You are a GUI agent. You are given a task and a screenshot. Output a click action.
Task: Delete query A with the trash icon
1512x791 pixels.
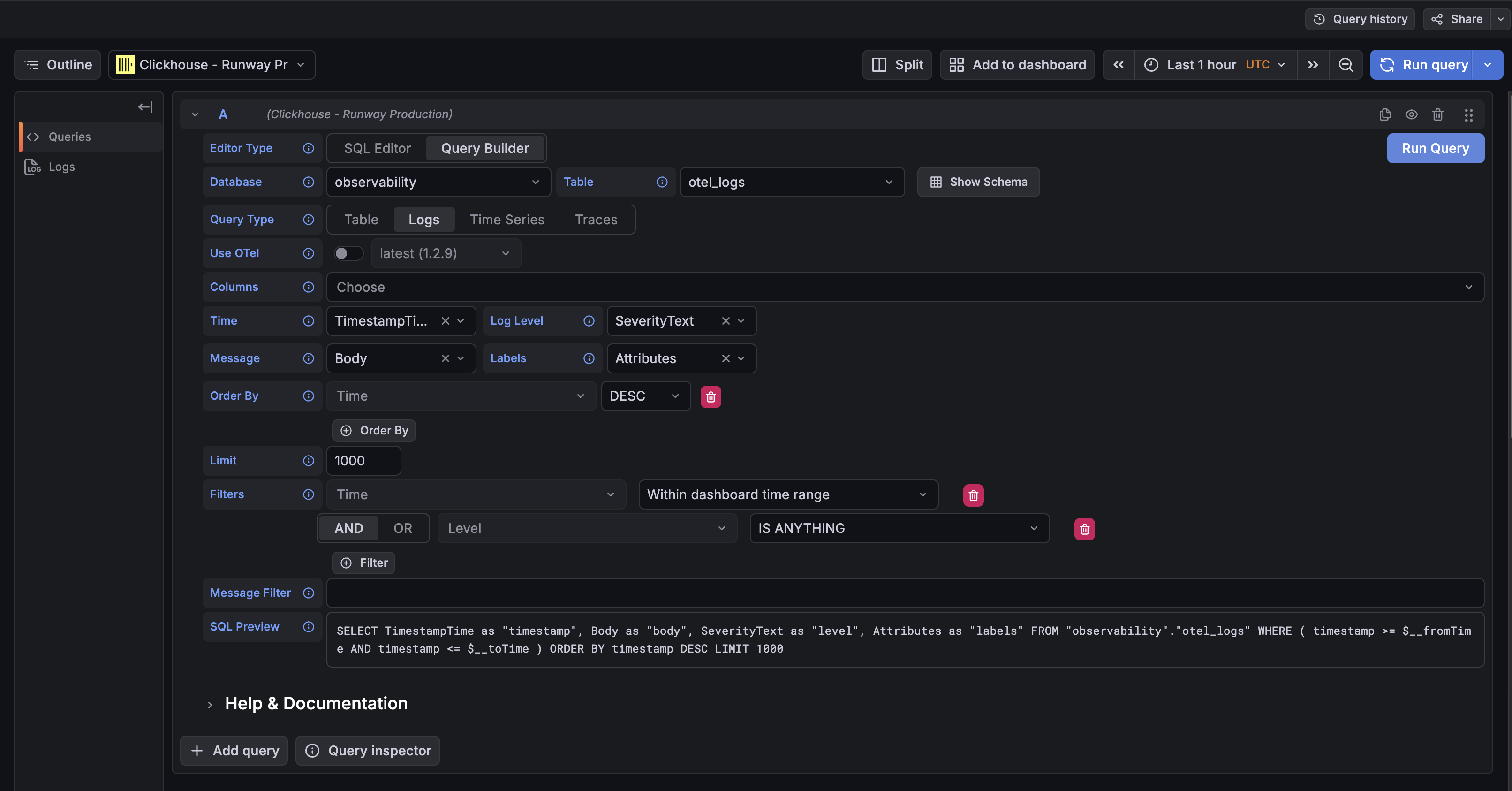[1437, 114]
